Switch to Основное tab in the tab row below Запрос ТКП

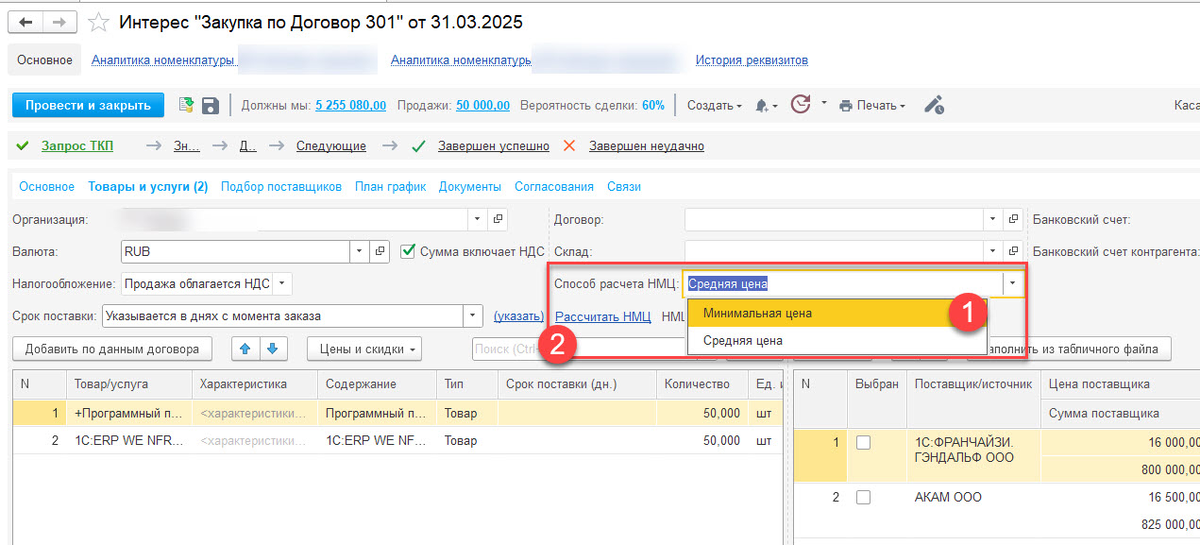47,186
